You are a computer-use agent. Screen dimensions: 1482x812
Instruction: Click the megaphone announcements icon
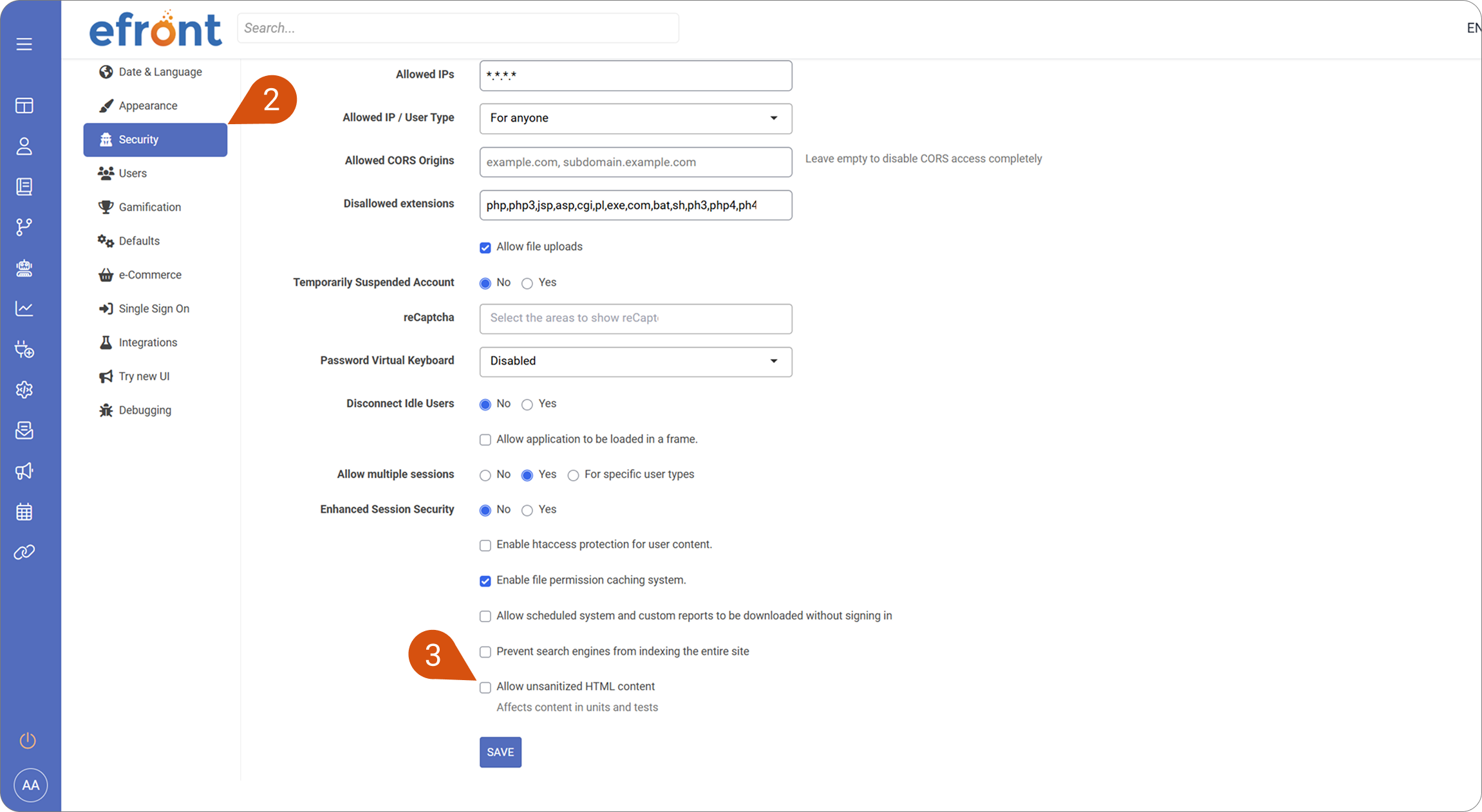click(24, 471)
